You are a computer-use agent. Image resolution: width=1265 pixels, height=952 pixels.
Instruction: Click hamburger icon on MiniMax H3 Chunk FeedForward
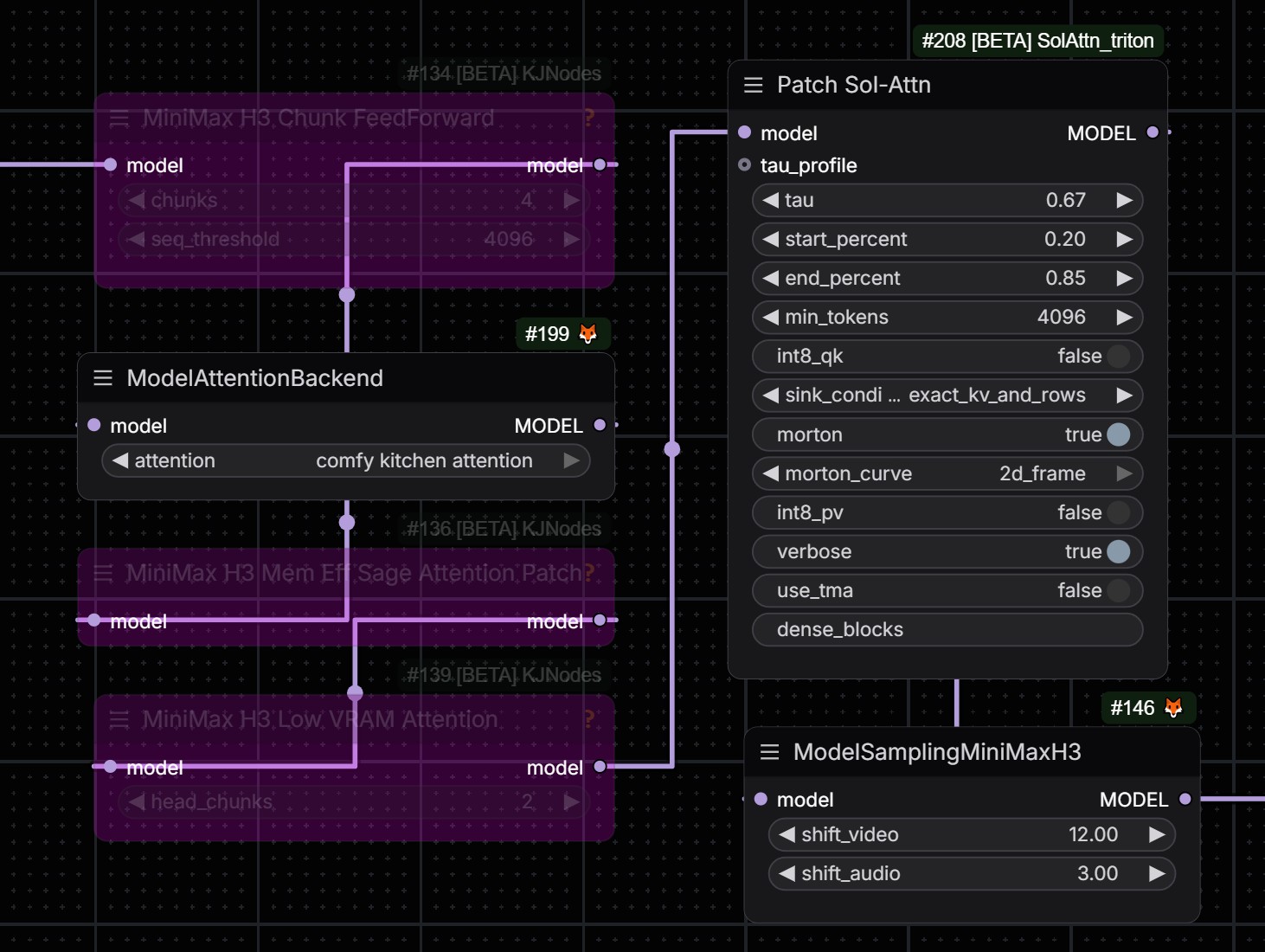pos(119,119)
